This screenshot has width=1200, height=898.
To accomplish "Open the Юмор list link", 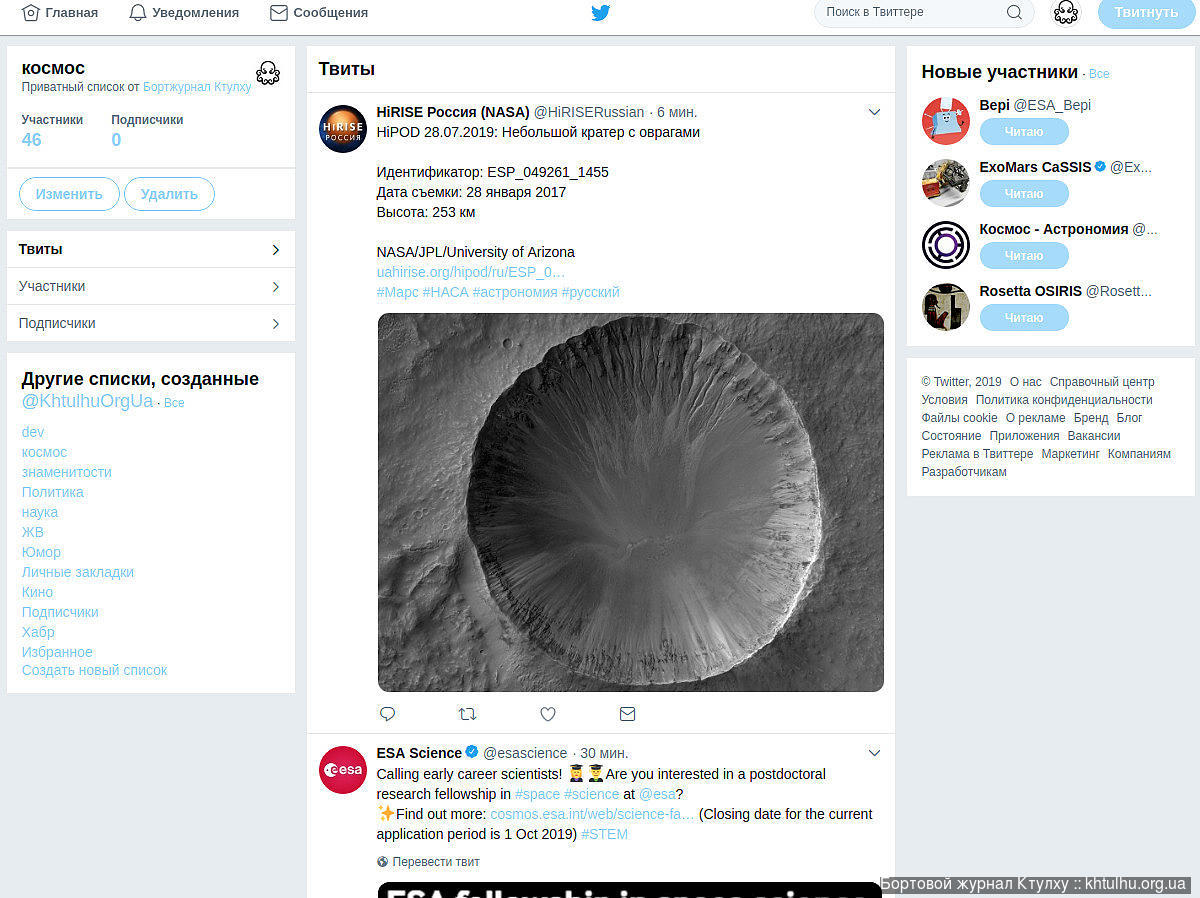I will point(41,552).
